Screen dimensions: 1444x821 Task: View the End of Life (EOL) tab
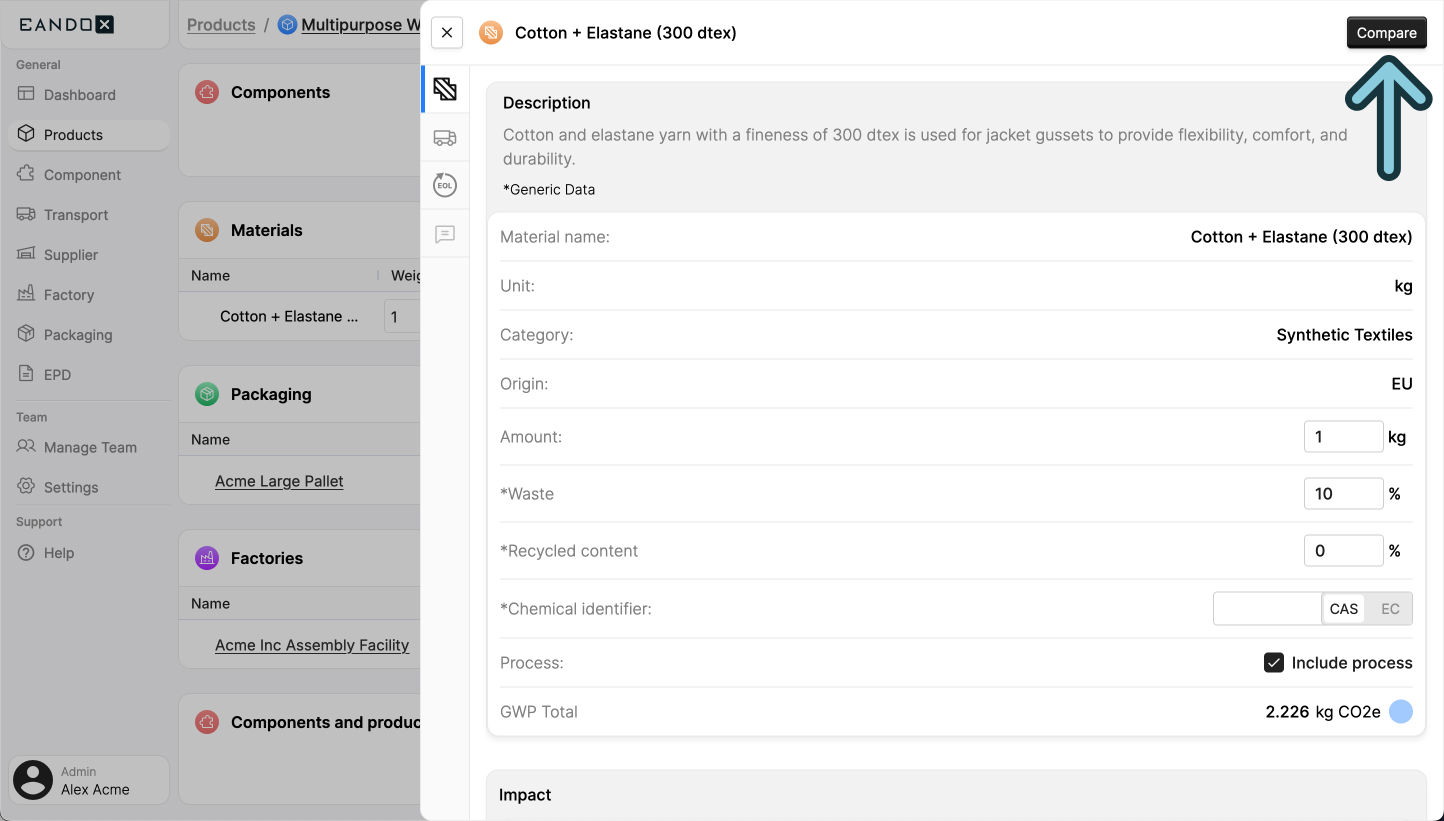tap(445, 185)
